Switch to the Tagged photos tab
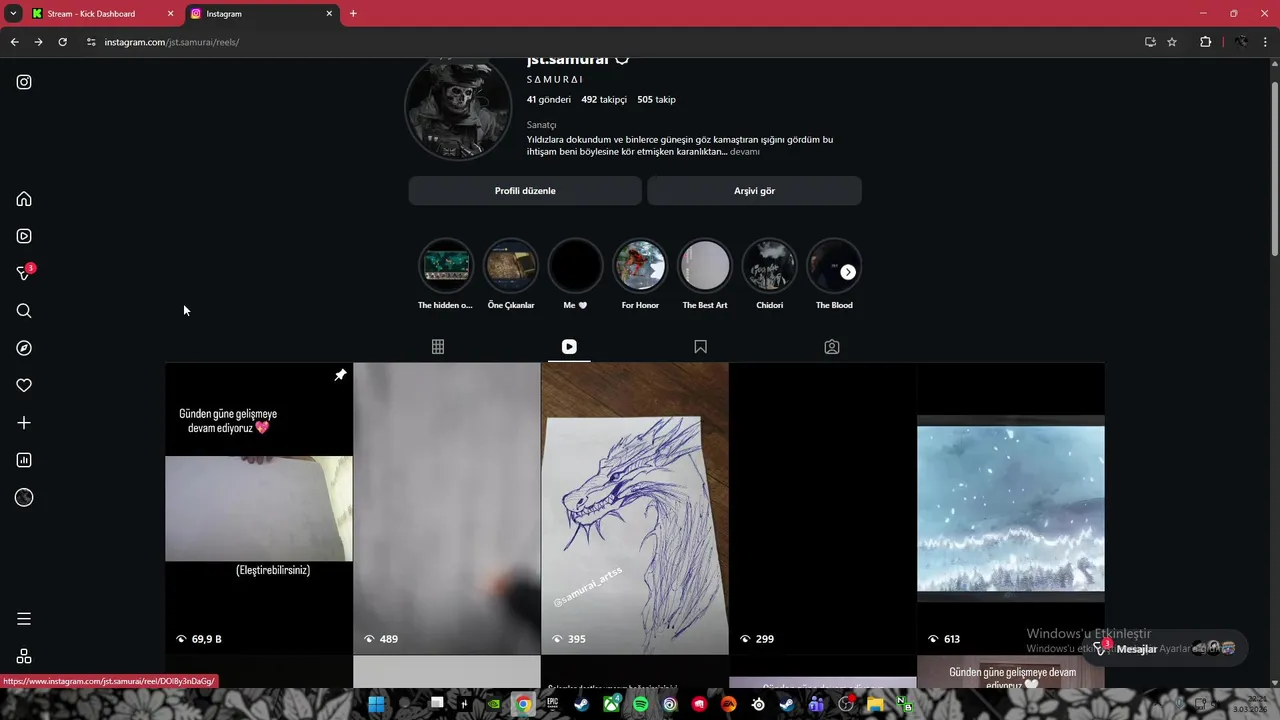The height and width of the screenshot is (720, 1280). tap(832, 347)
